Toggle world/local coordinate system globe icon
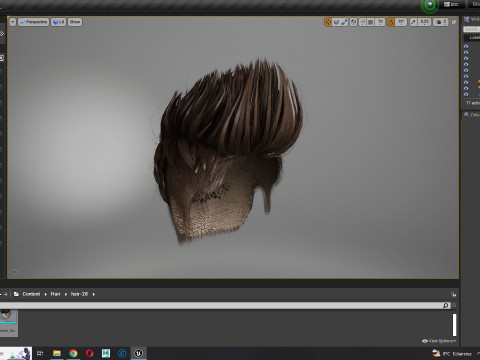This screenshot has width=480, height=360. 354,22
